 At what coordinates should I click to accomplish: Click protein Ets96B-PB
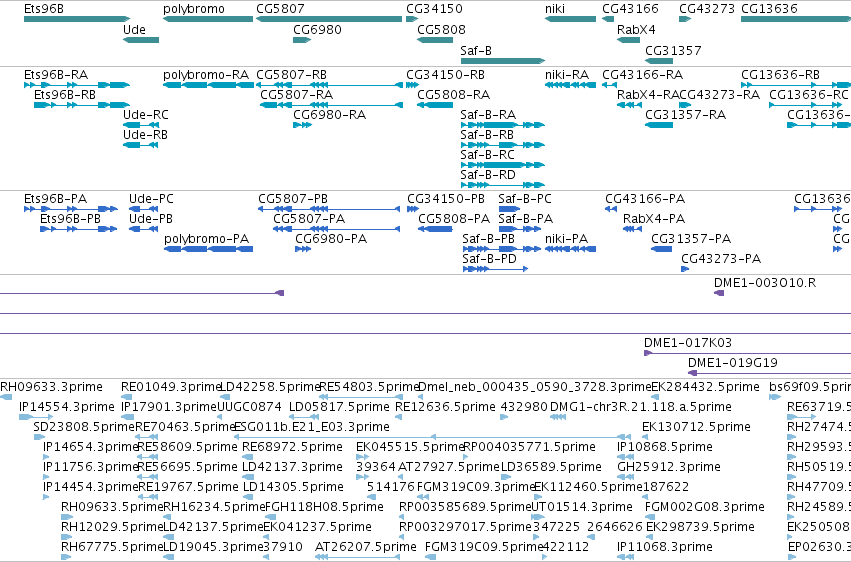(79, 229)
